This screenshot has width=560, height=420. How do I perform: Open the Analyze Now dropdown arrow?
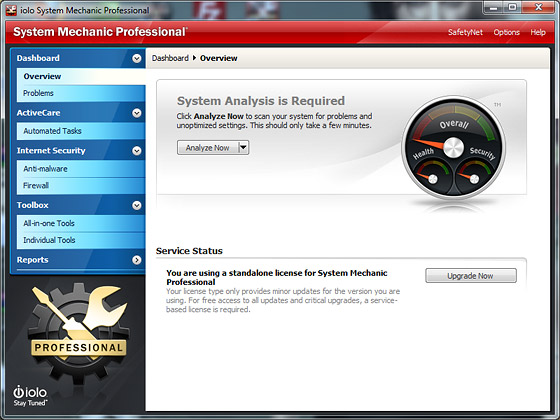243,148
